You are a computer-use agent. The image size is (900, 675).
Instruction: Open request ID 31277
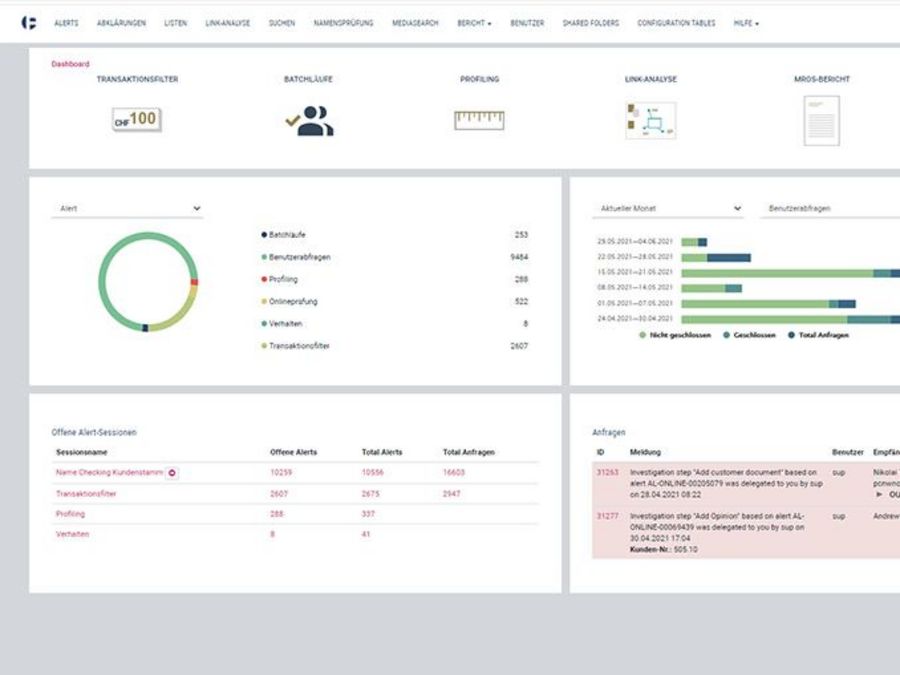pos(607,516)
